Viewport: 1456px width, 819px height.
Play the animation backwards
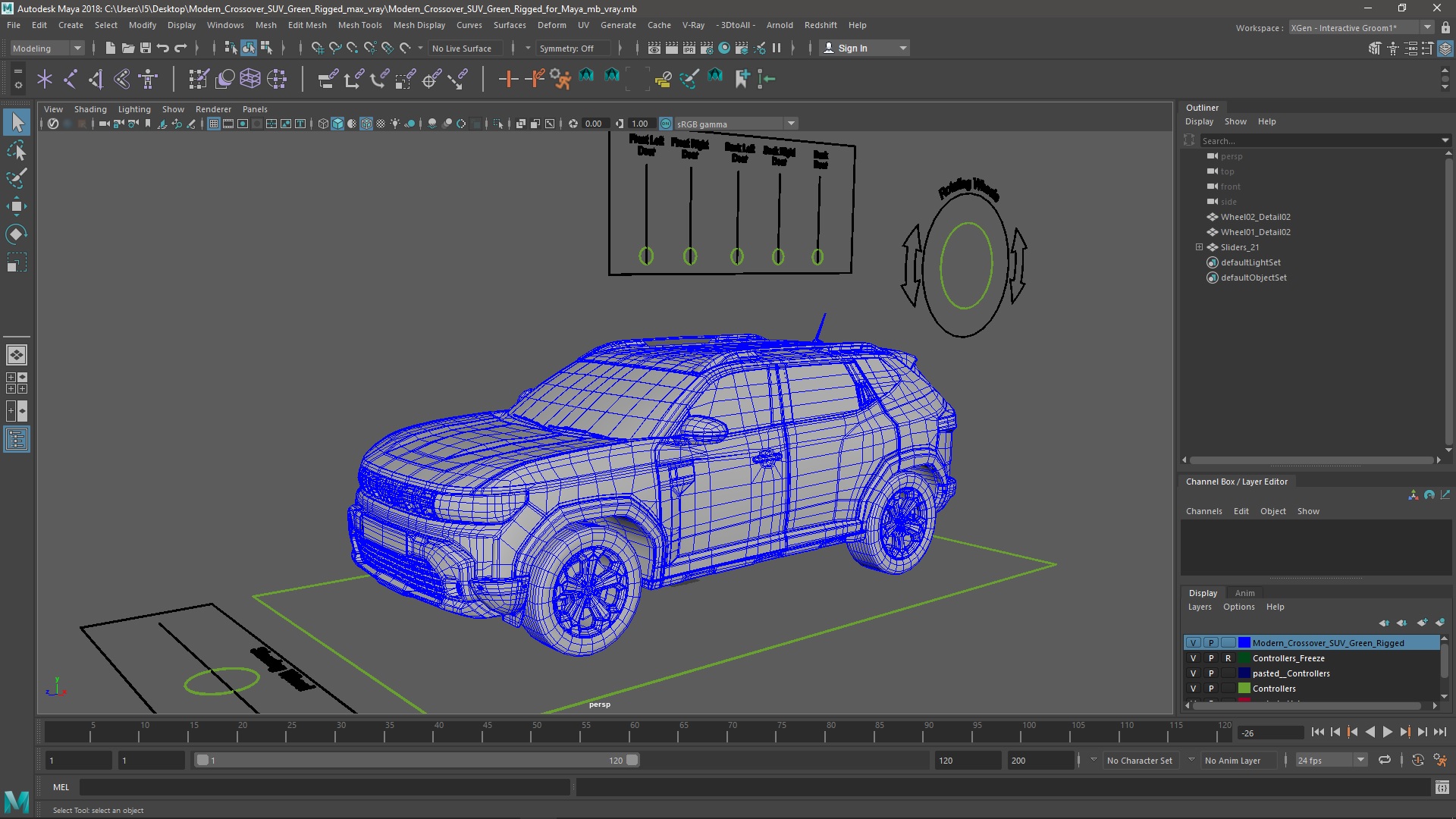[1370, 732]
